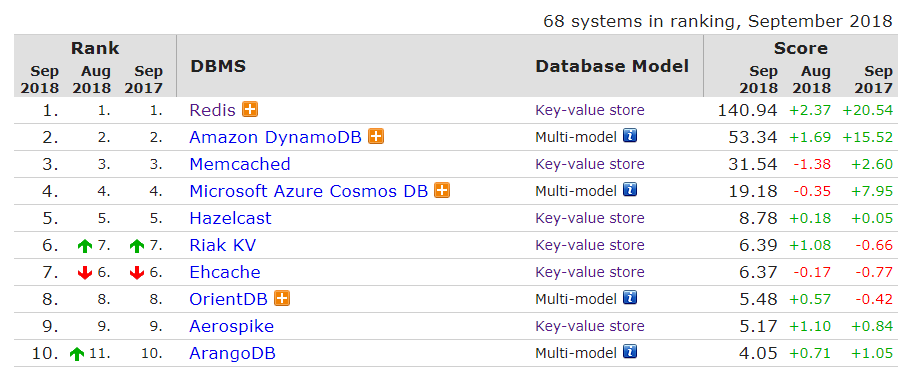Image resolution: width=909 pixels, height=367 pixels.
Task: Open the Riak KV link
Action: point(223,245)
